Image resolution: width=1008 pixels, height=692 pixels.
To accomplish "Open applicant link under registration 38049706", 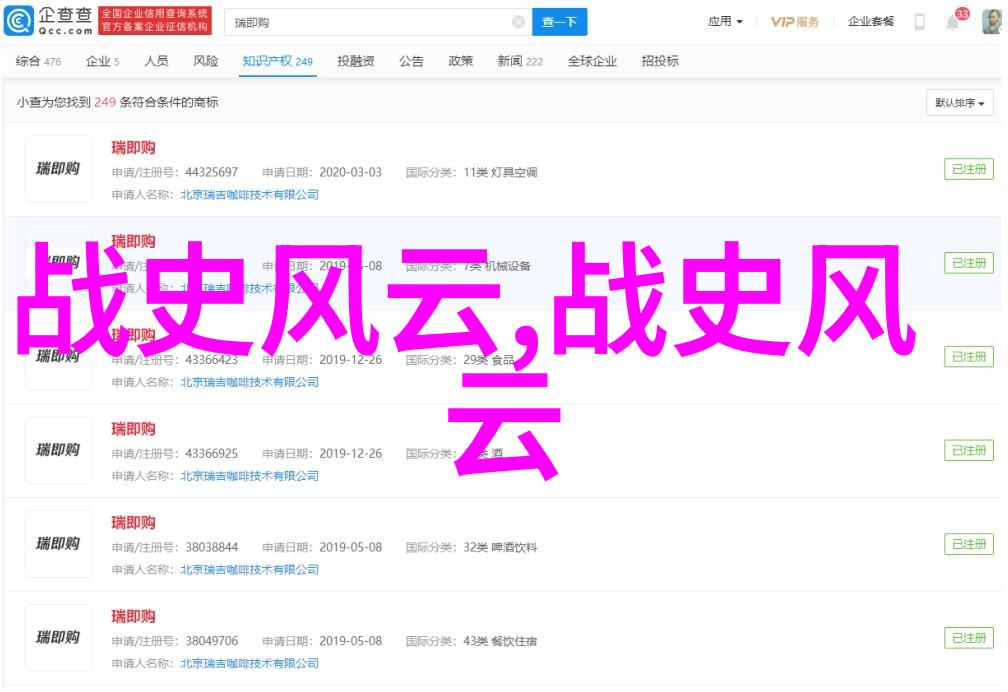I will [249, 664].
